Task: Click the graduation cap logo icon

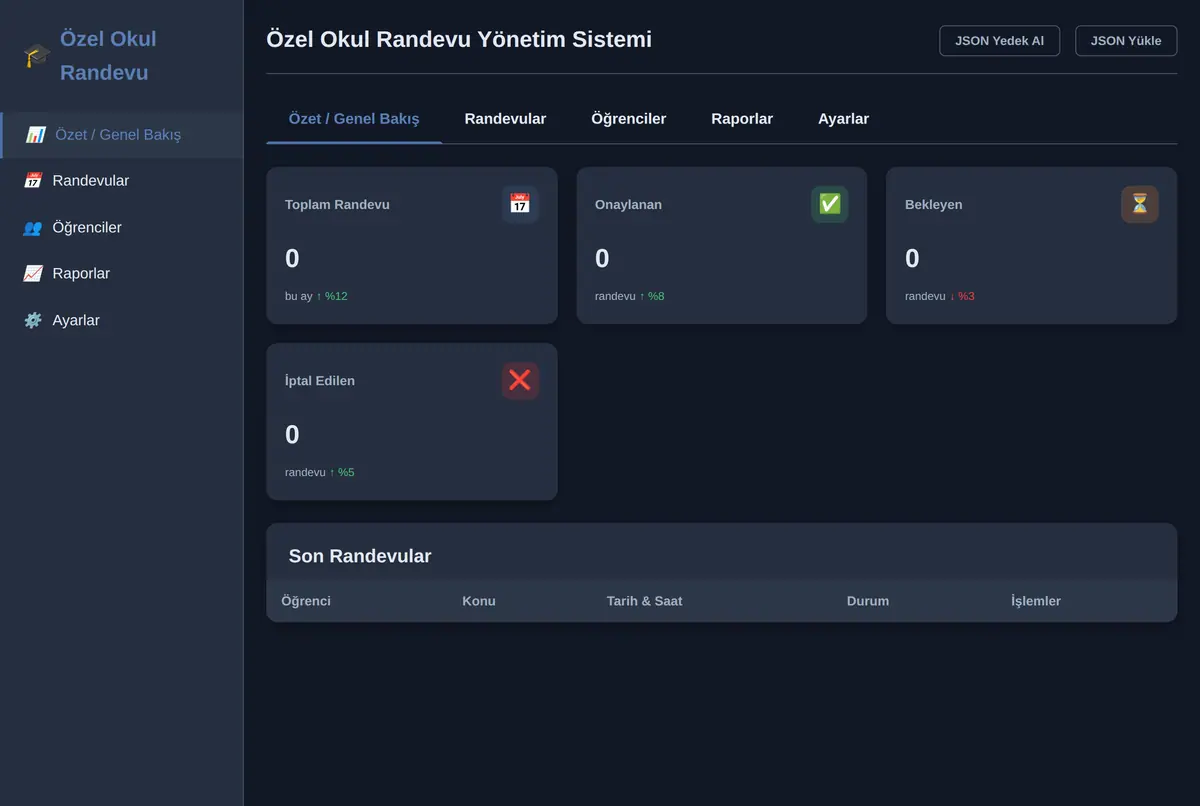Action: tap(37, 56)
